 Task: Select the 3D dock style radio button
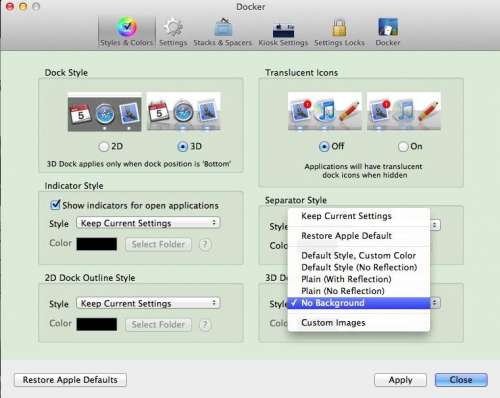coord(183,147)
